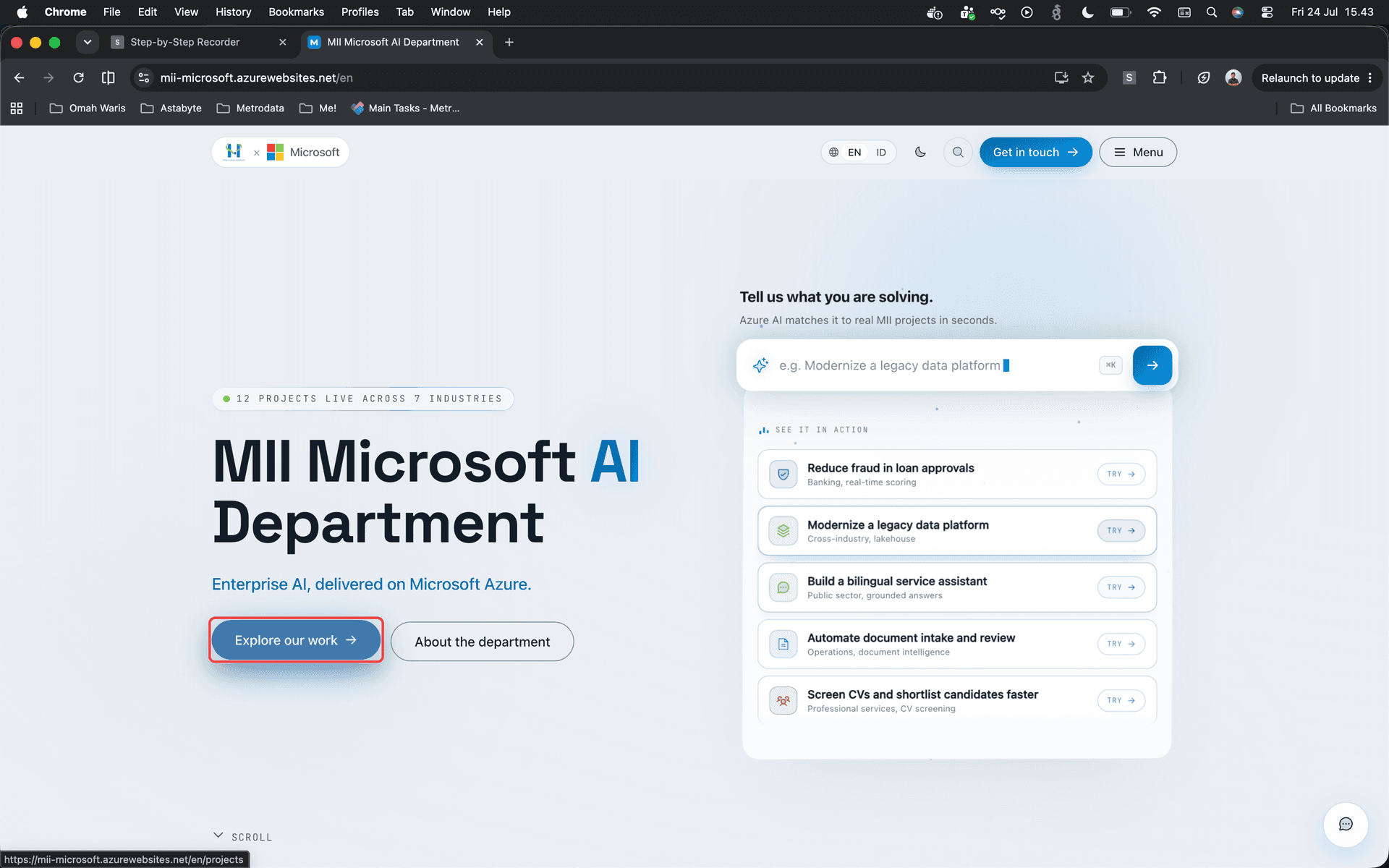Click the document icon for document intake
1389x868 pixels.
pyautogui.click(x=783, y=644)
